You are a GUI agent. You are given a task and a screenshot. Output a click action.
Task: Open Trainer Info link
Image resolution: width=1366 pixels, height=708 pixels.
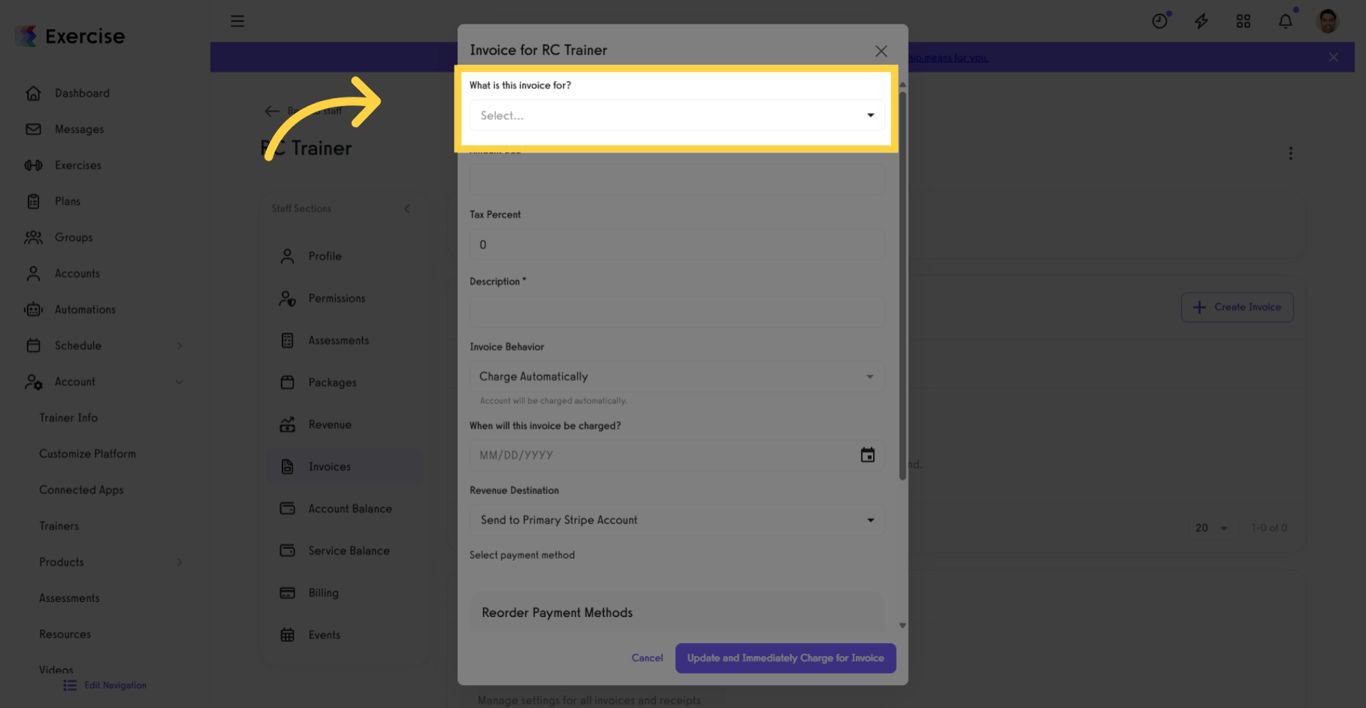tap(68, 418)
